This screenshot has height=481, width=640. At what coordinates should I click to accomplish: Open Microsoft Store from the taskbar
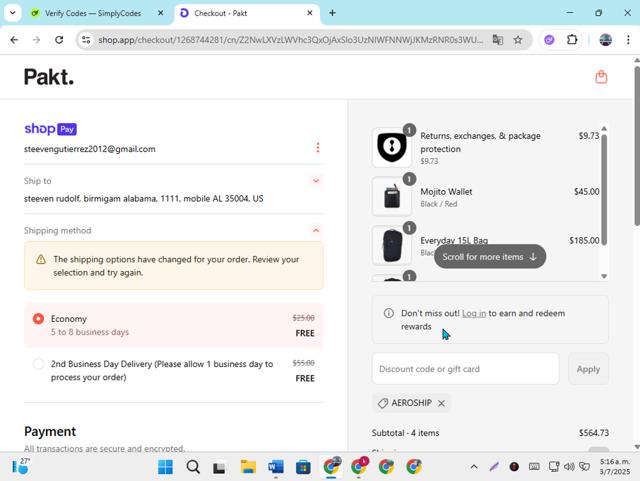tap(303, 467)
